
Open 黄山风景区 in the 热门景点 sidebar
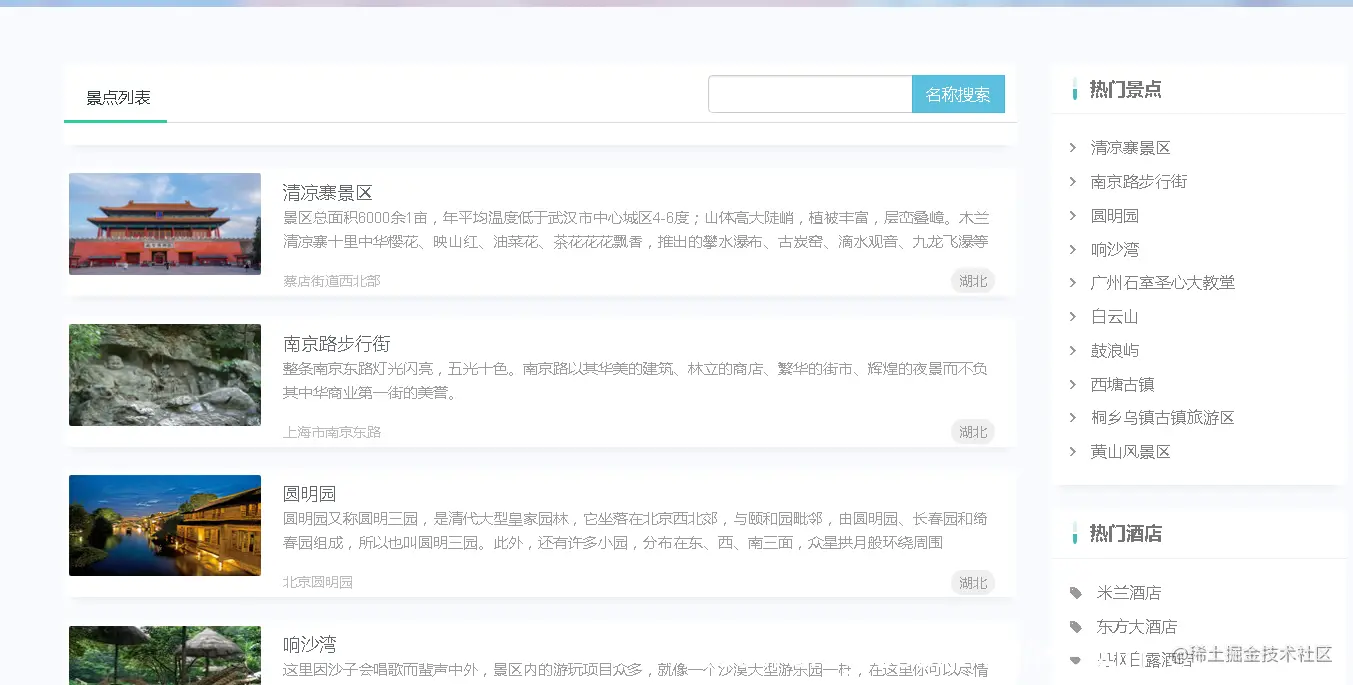coord(1131,452)
